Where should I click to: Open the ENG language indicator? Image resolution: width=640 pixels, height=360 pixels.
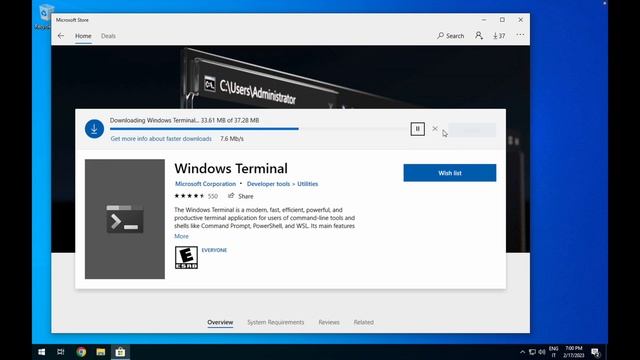coord(553,352)
